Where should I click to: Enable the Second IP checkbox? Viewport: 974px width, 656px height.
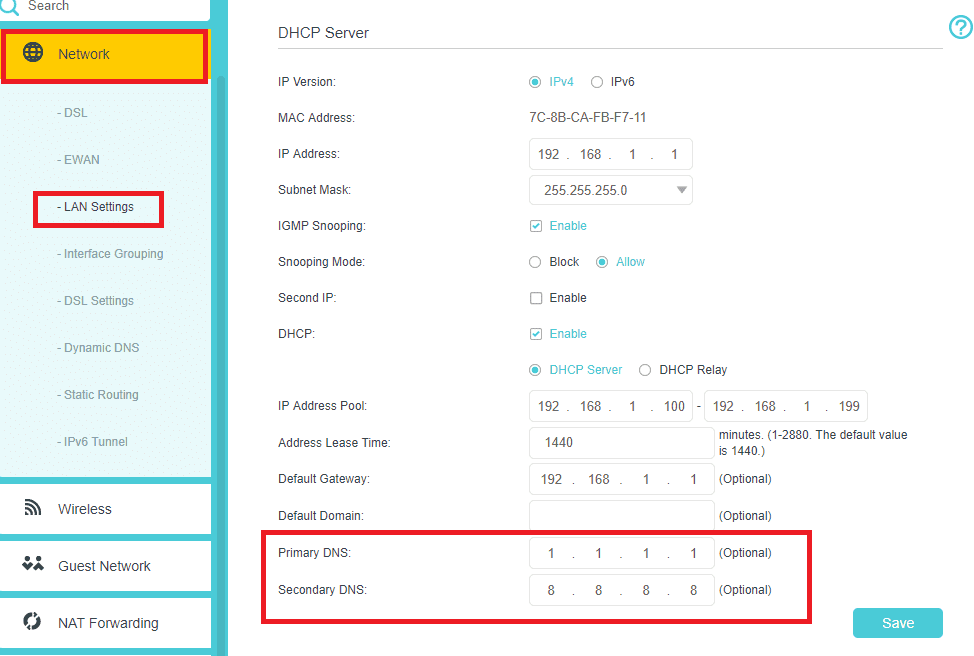[535, 298]
